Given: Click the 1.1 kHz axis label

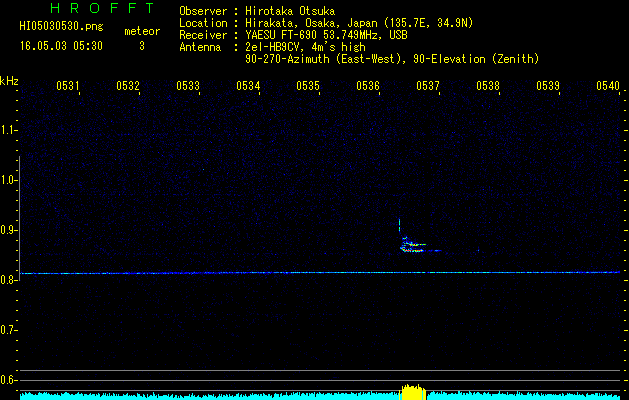Looking at the screenshot, I should click(8, 130).
